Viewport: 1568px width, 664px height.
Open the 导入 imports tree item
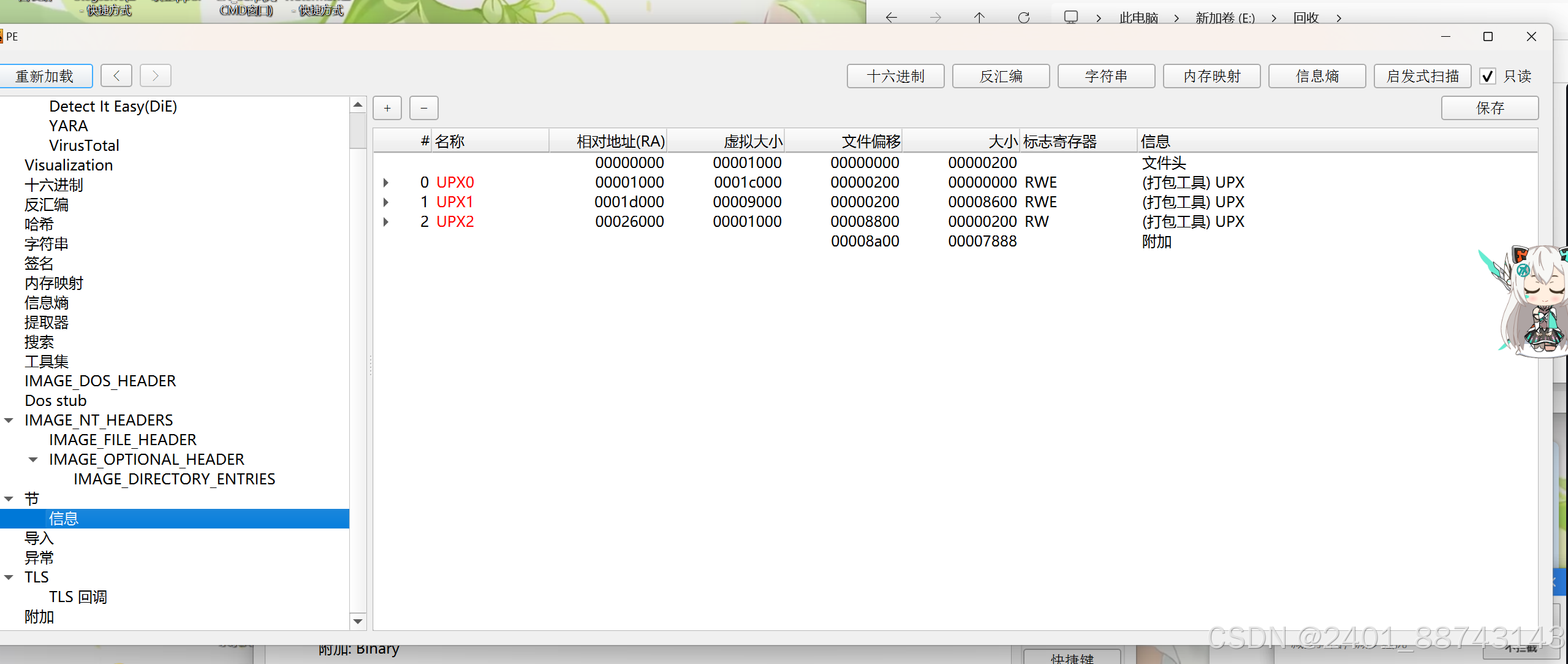[x=39, y=538]
